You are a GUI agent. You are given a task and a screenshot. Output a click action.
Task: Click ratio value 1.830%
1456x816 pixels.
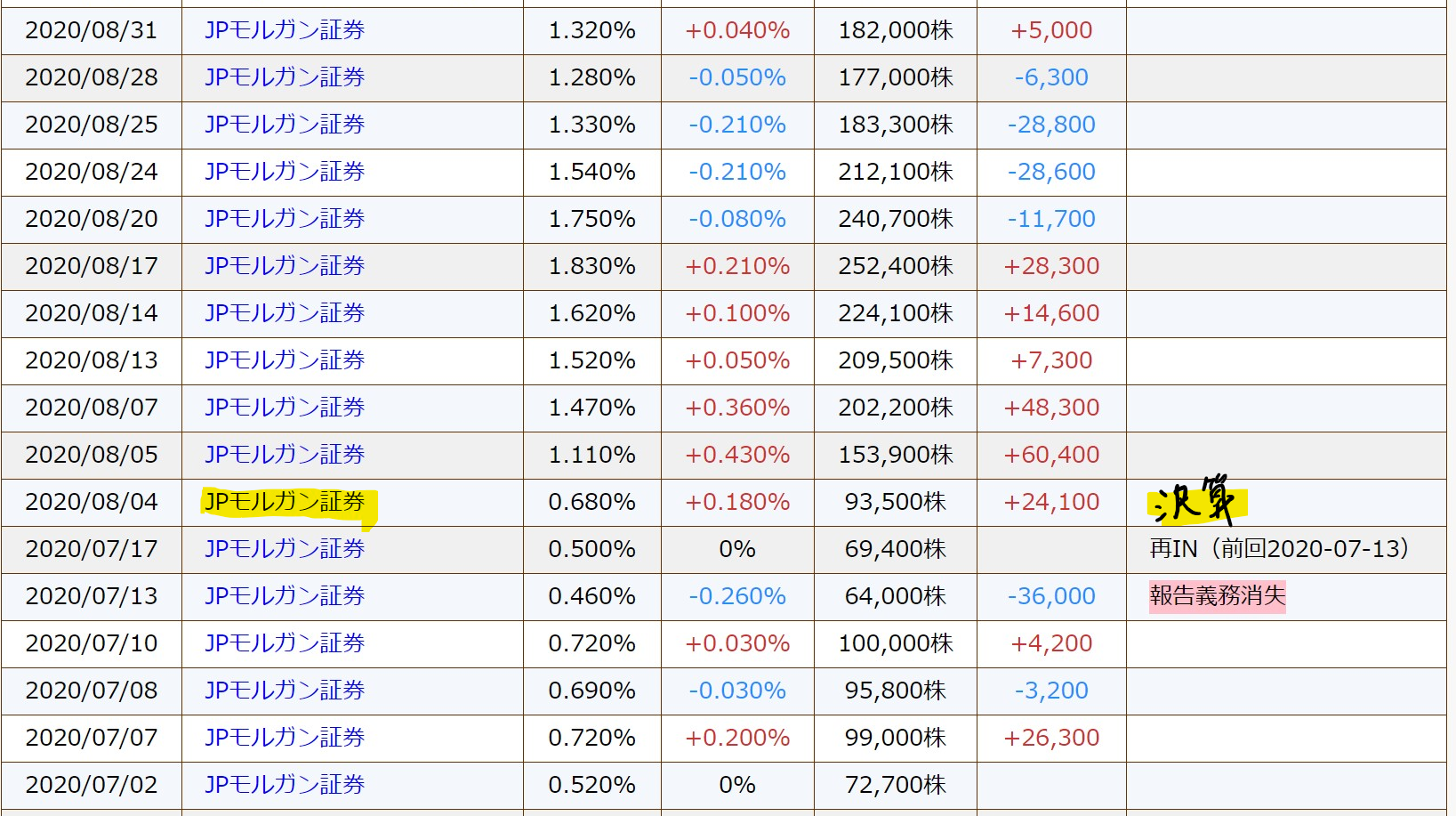click(591, 266)
